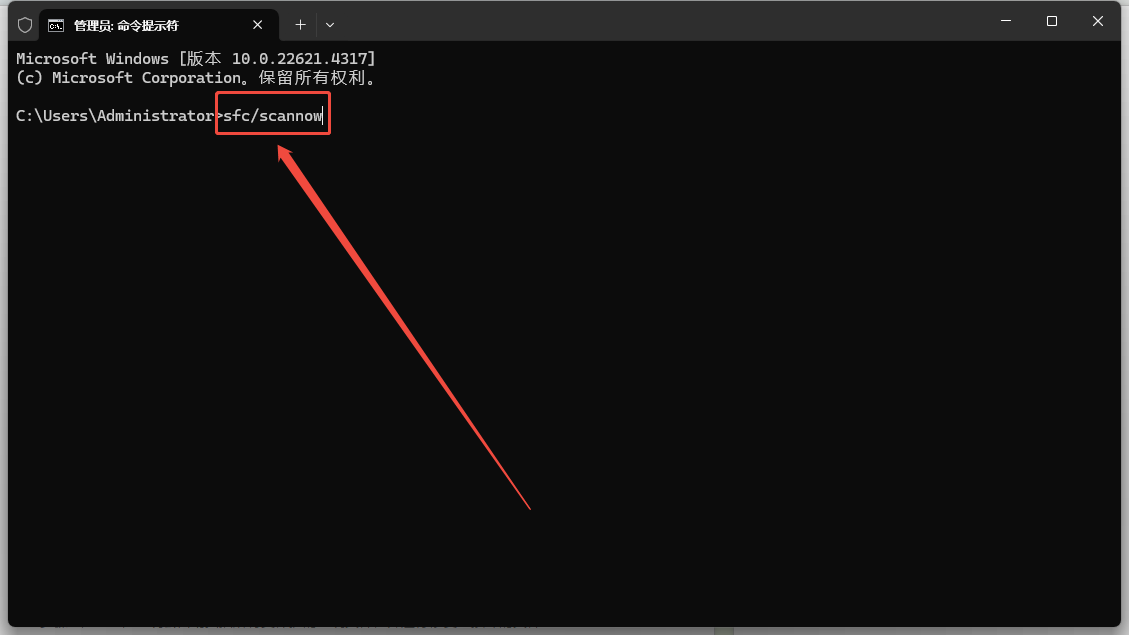Click the Microsoft Corporation copyright line
Screen dimensions: 1129x635
196,78
